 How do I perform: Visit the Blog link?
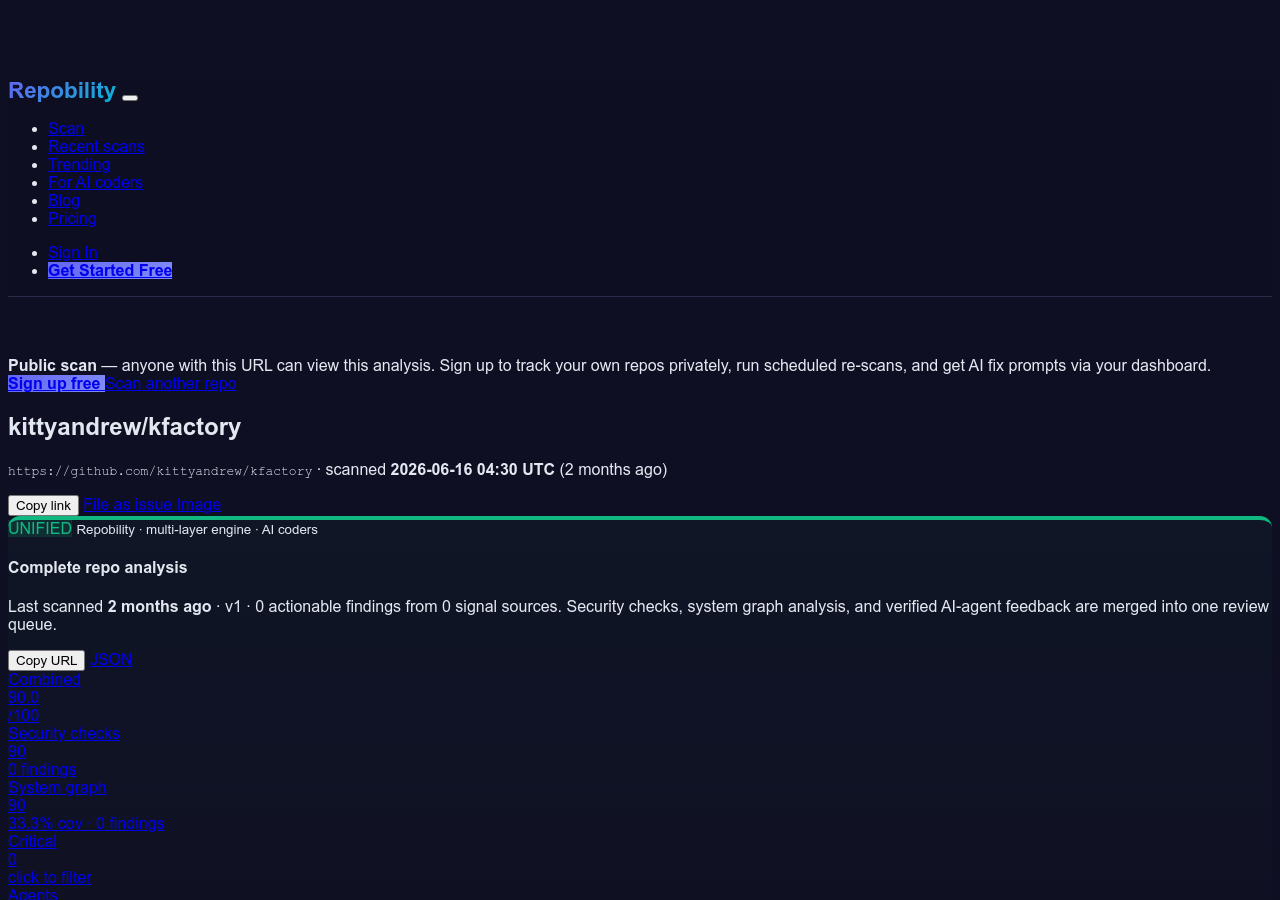click(64, 200)
